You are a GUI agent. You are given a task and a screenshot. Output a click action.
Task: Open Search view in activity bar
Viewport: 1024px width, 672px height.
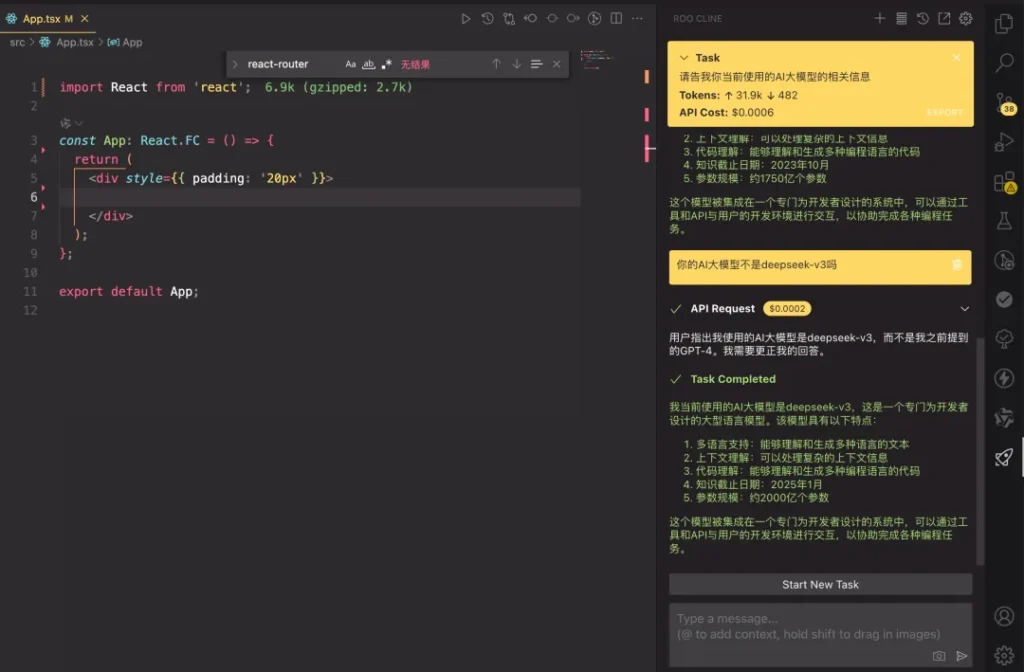coord(1004,63)
